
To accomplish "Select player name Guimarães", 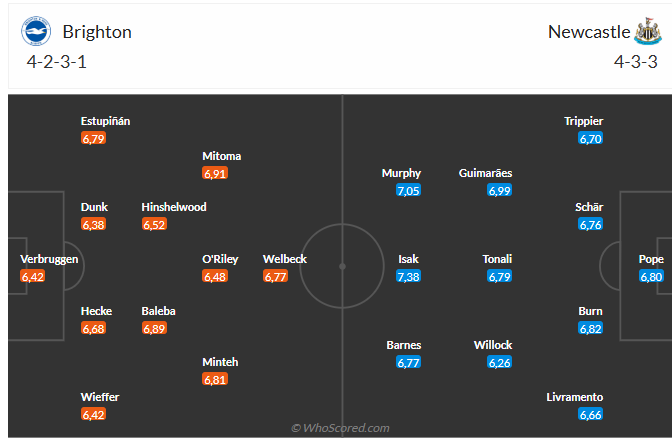I will [x=485, y=173].
